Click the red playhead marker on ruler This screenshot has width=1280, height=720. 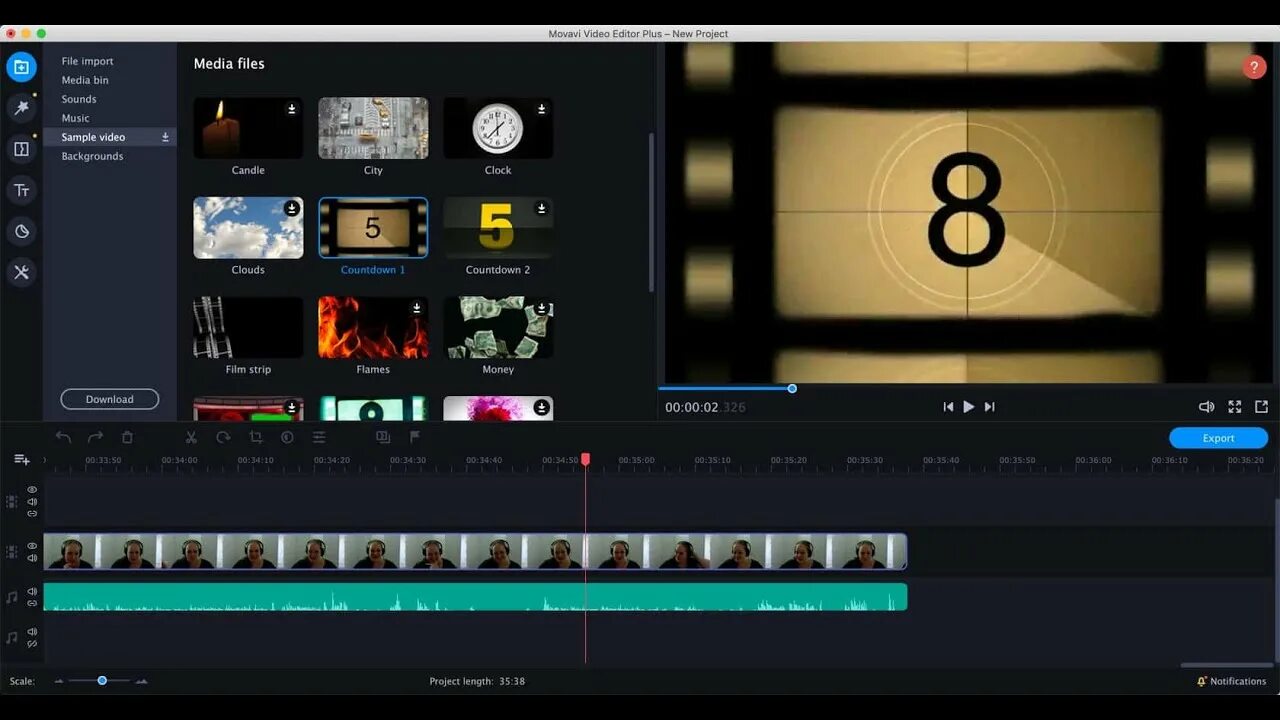585,459
